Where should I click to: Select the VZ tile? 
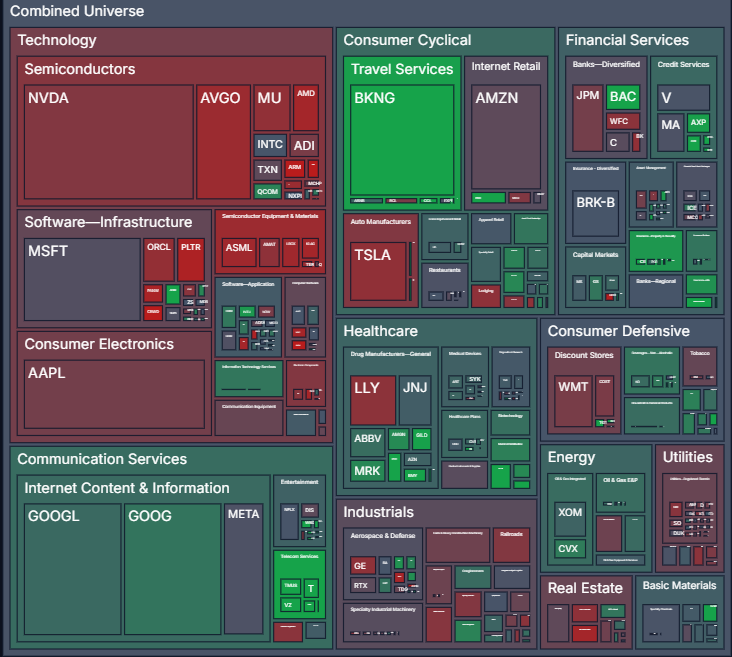[290, 605]
